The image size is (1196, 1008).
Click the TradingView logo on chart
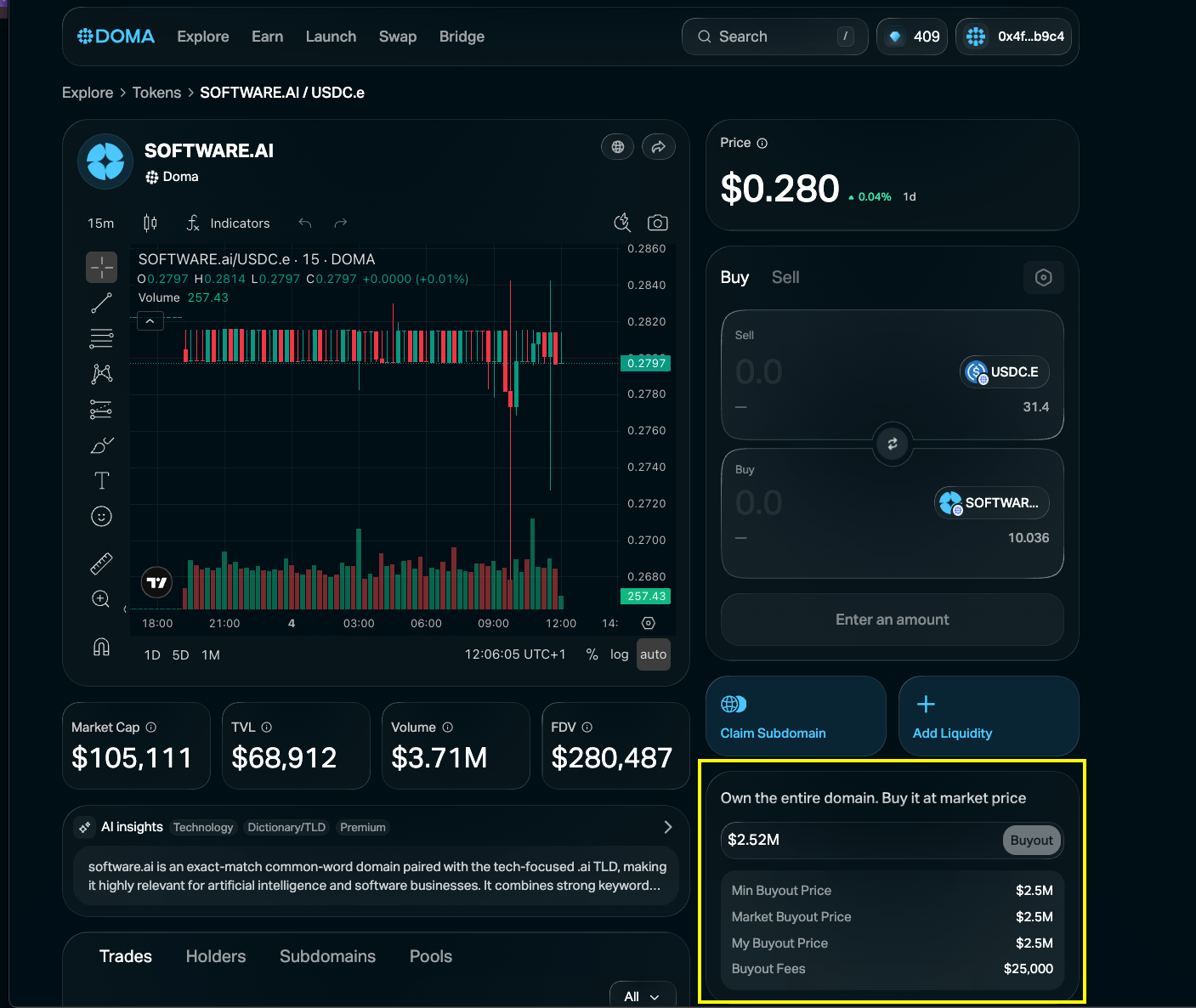156,582
